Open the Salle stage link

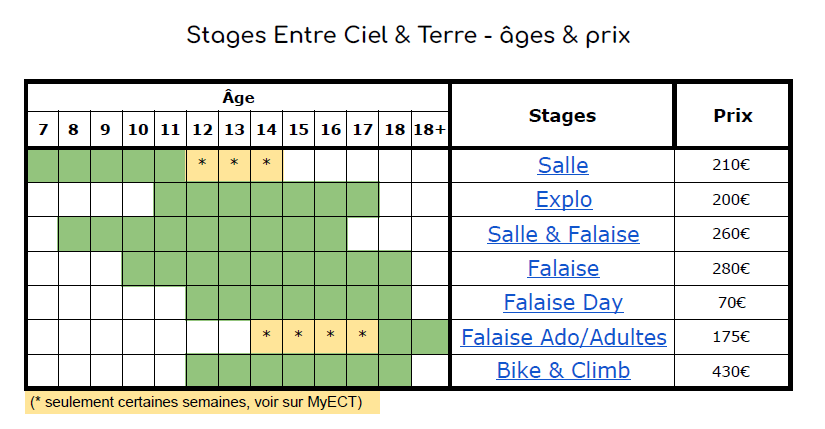563,165
